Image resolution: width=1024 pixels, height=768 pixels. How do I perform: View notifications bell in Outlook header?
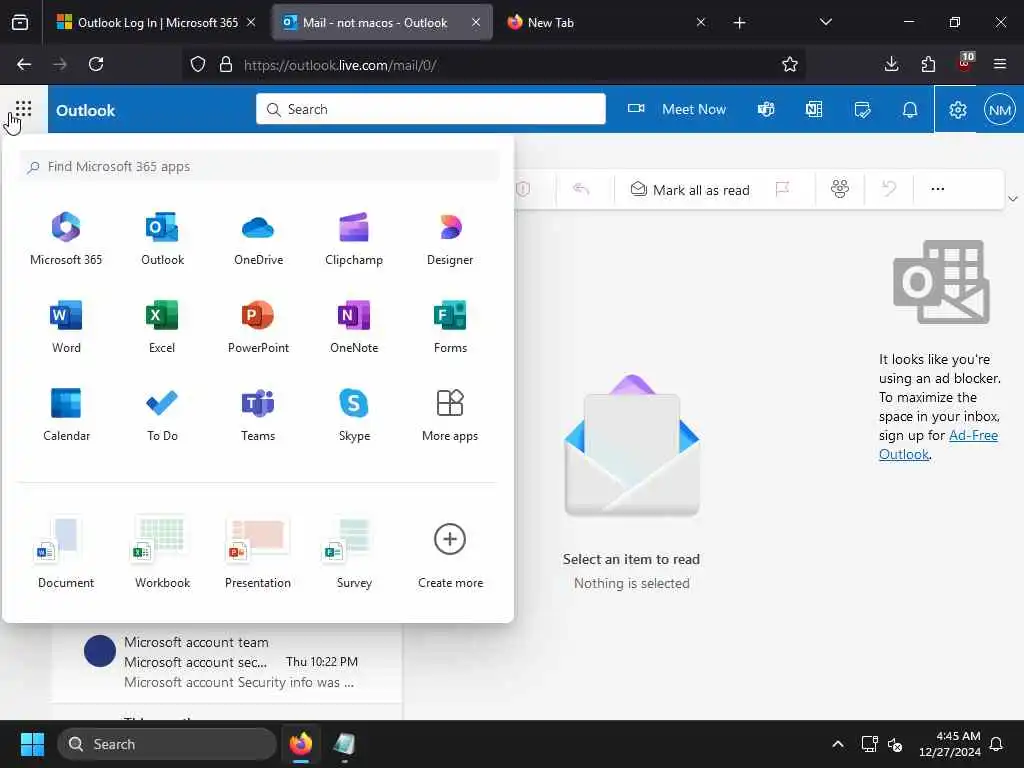[x=910, y=109]
